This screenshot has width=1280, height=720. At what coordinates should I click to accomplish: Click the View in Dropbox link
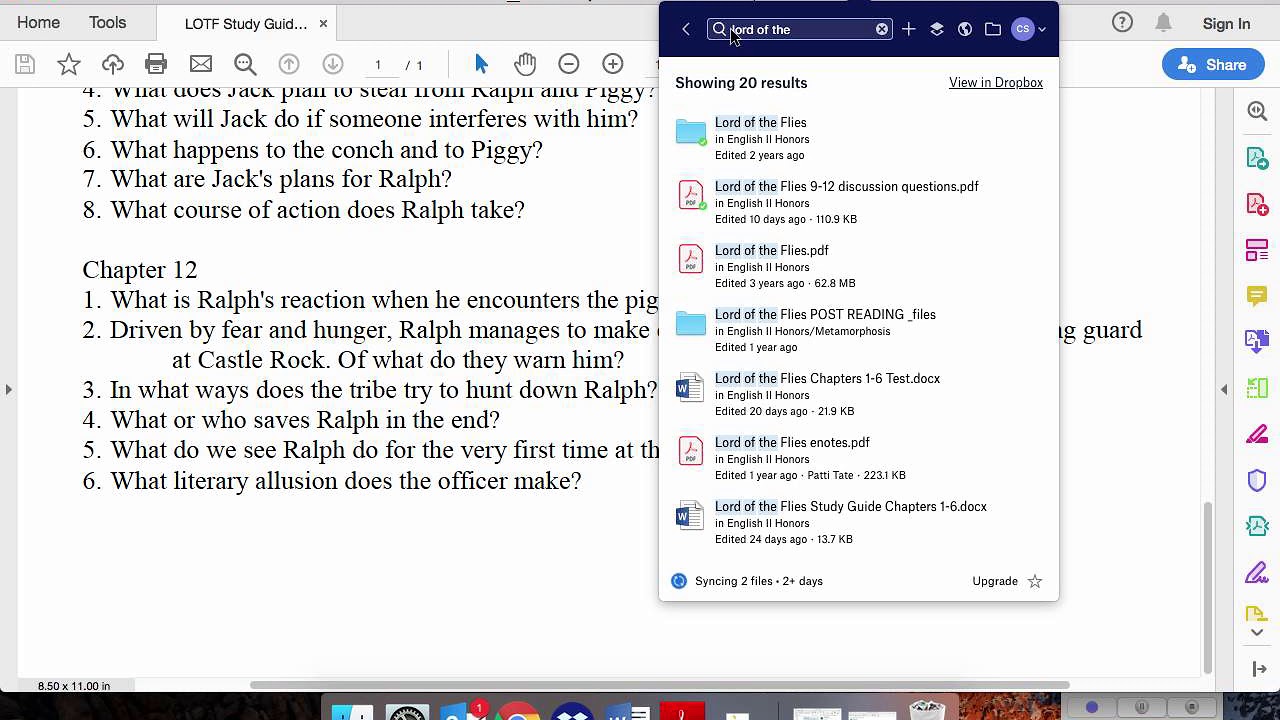pos(996,83)
